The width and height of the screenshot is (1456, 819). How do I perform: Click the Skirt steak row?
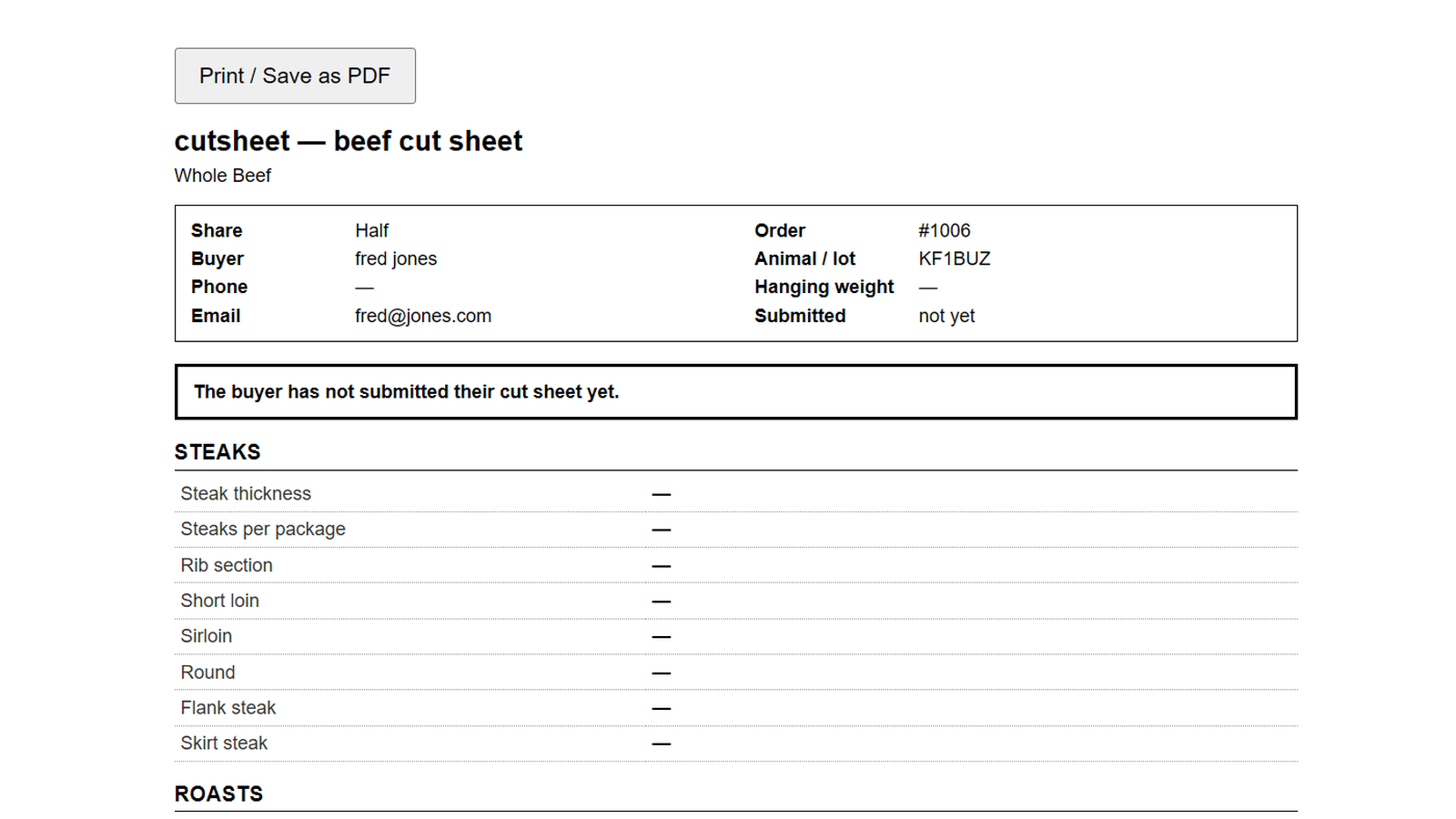(x=736, y=743)
